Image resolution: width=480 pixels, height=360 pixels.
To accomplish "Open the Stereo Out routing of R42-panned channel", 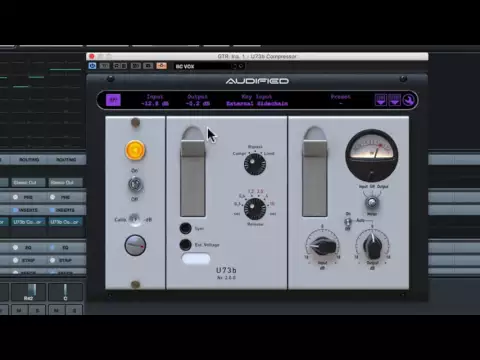I will point(28,182).
